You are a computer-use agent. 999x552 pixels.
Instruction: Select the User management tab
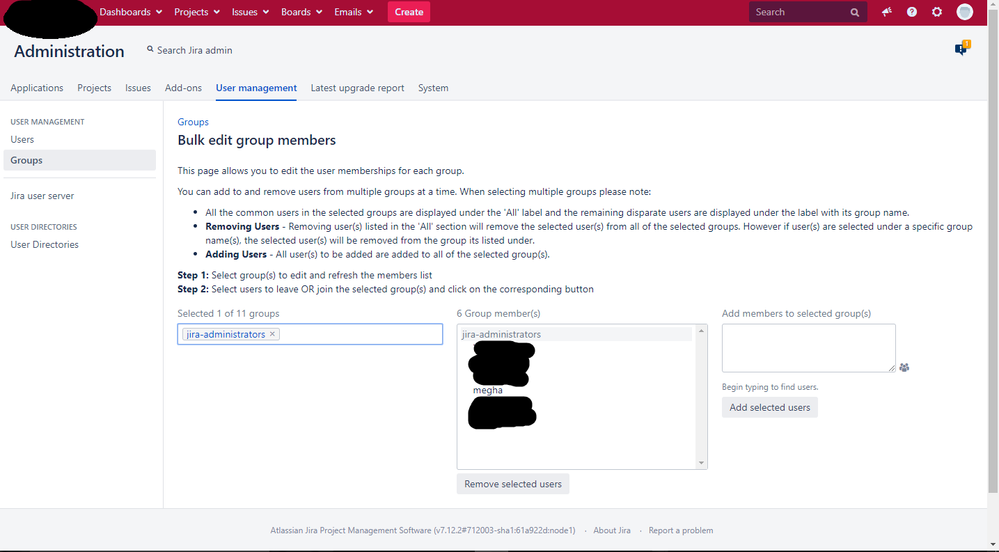tap(256, 88)
